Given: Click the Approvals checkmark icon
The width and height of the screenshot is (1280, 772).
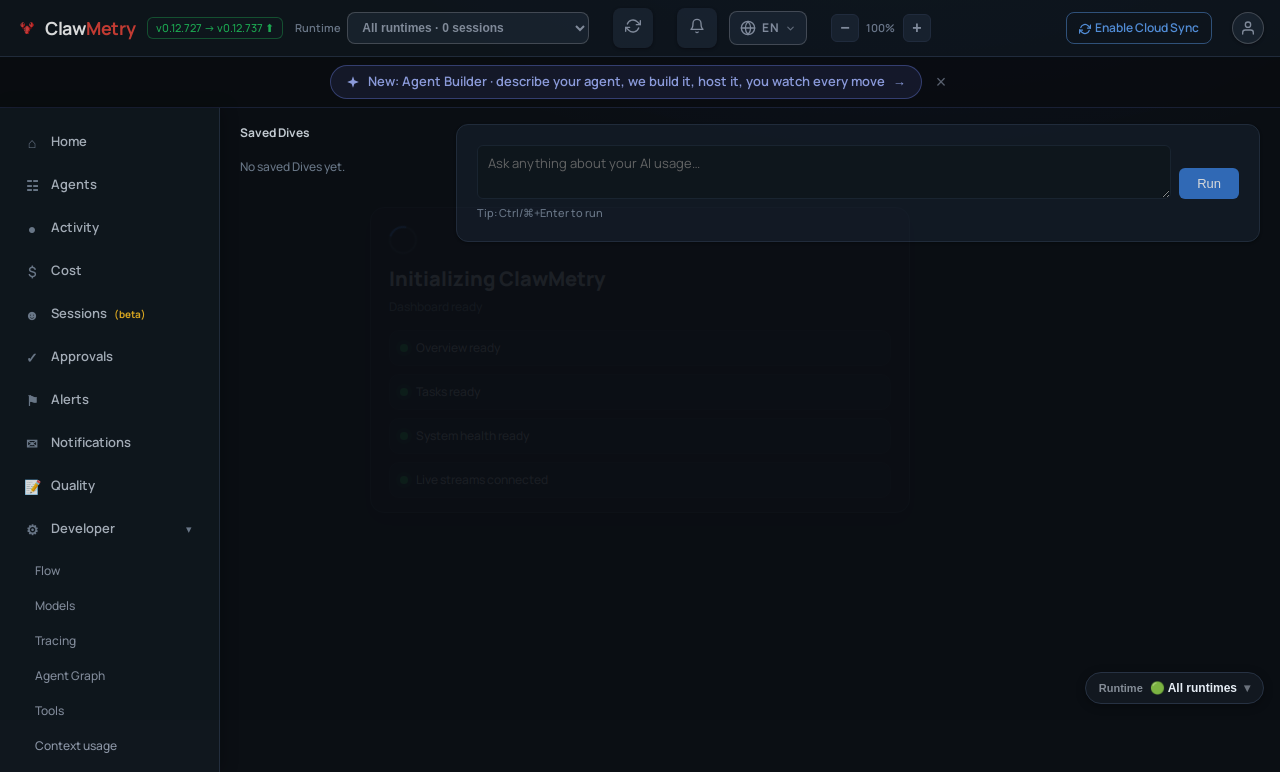Looking at the screenshot, I should click(32, 358).
